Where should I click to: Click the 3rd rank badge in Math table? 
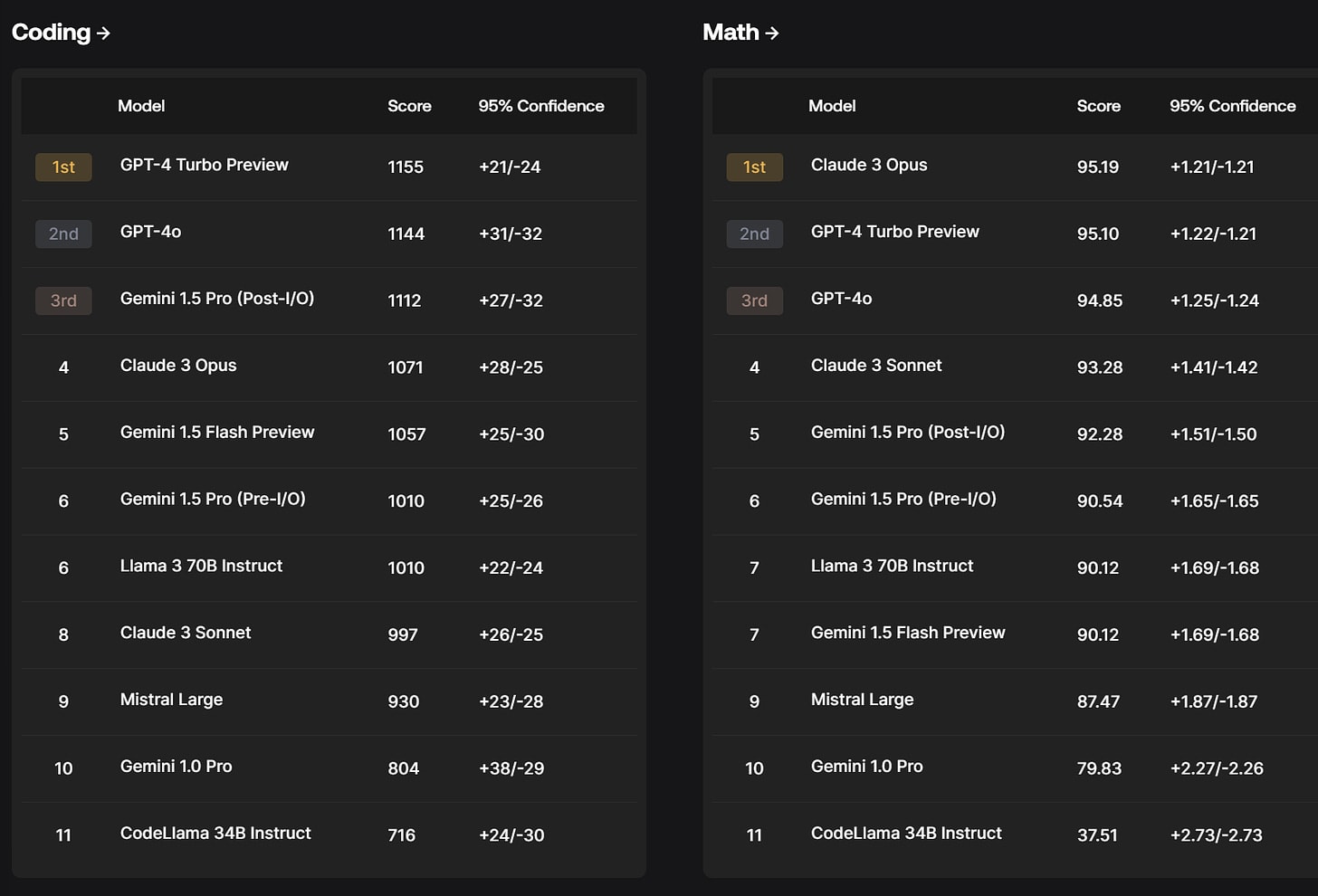(754, 301)
